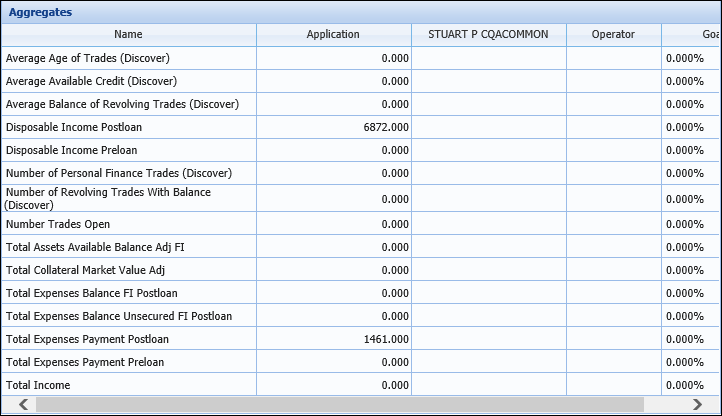Select Total Expenses Balance Unsecured FI Postloan
722x416 pixels.
click(119, 316)
